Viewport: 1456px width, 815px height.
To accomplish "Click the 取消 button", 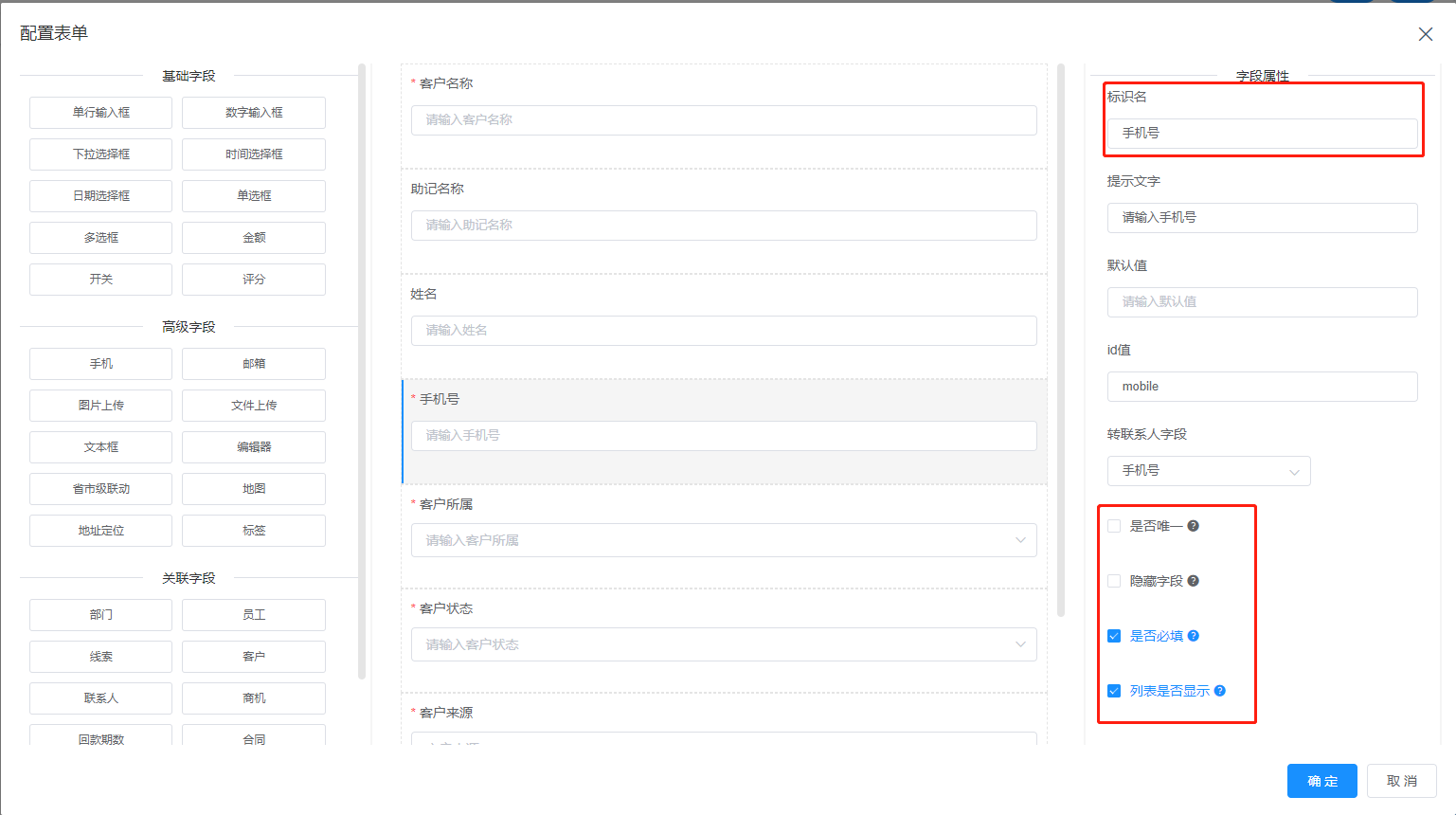I will 1402,781.
